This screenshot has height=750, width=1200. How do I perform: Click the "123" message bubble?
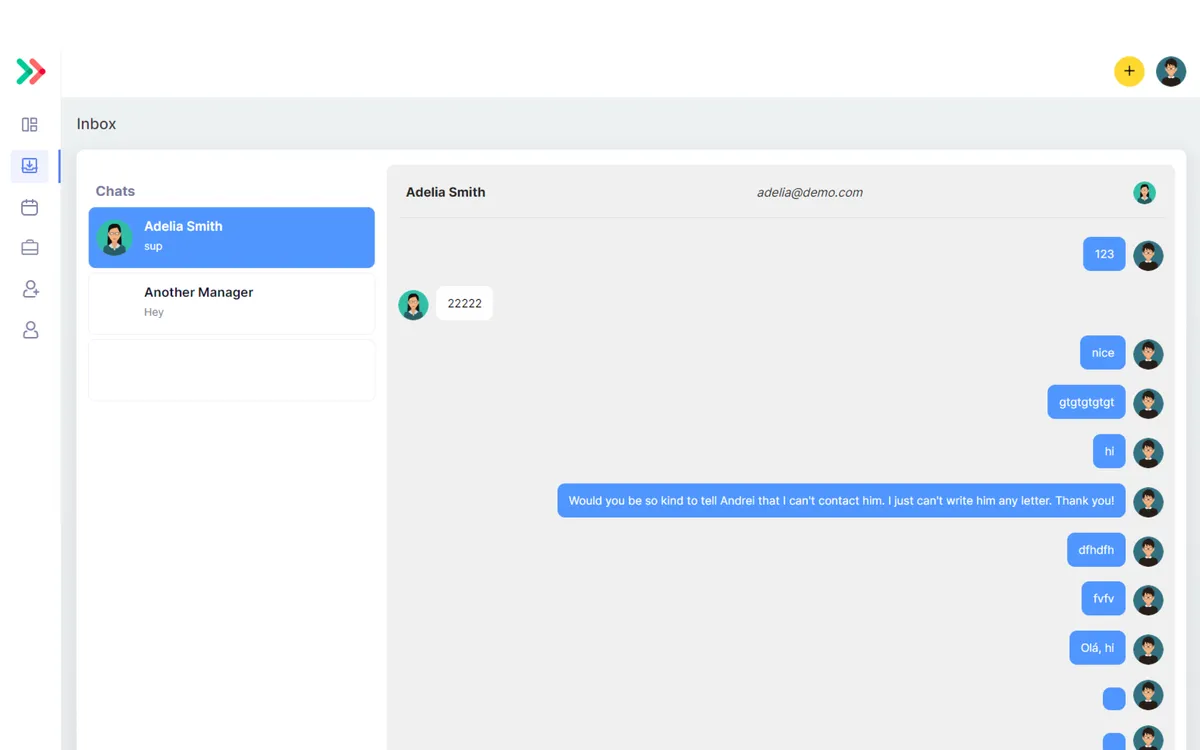(x=1104, y=254)
